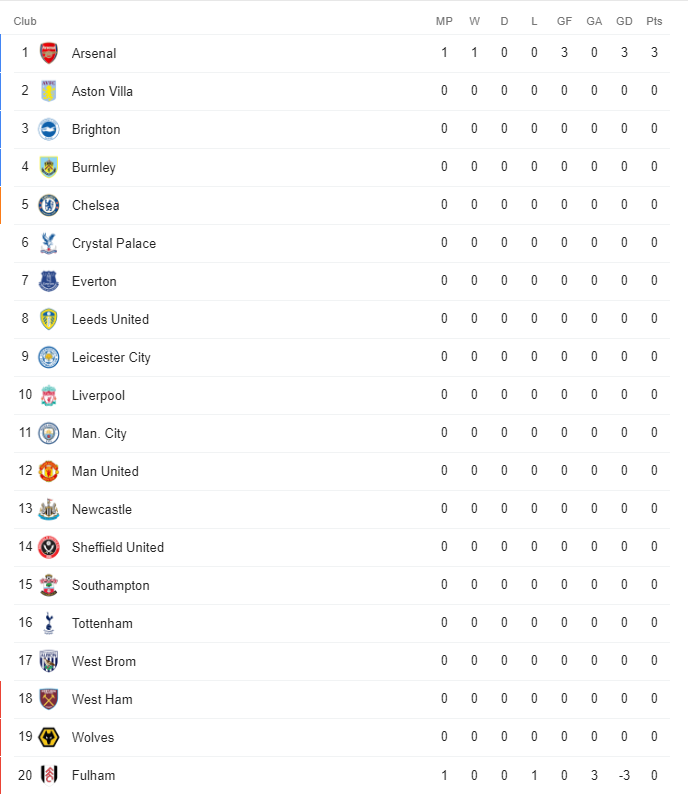Select the Fulham club crest
Image resolution: width=688 pixels, height=800 pixels.
[48, 775]
